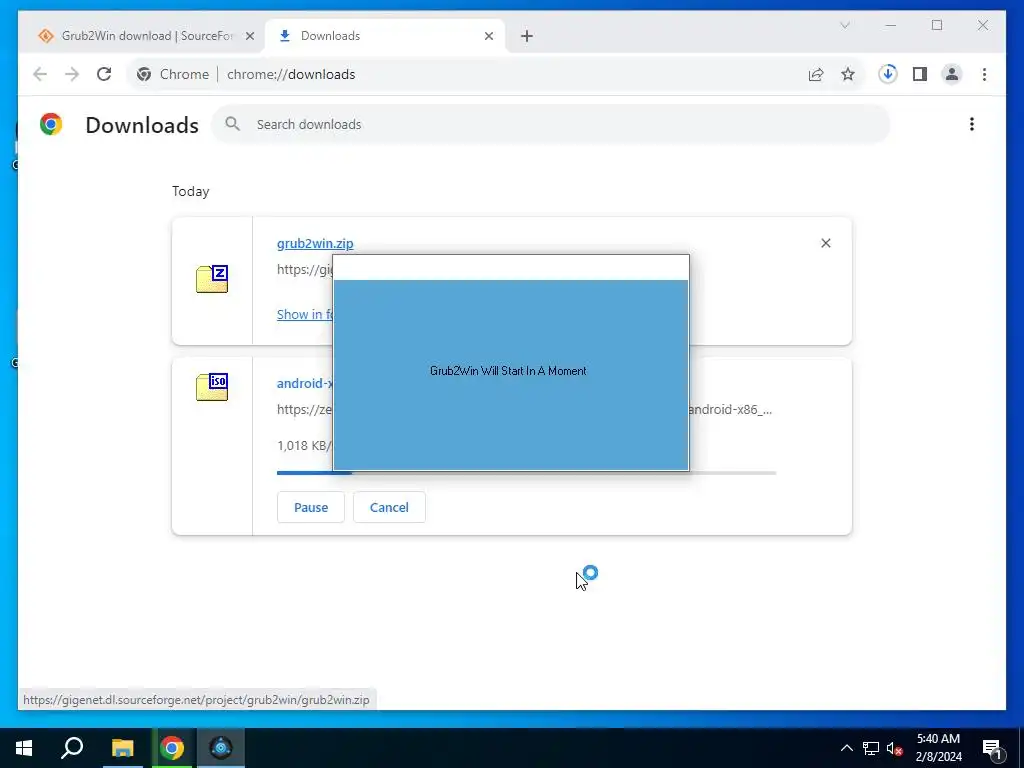Click the browser forward arrow
This screenshot has width=1024, height=768.
click(72, 74)
